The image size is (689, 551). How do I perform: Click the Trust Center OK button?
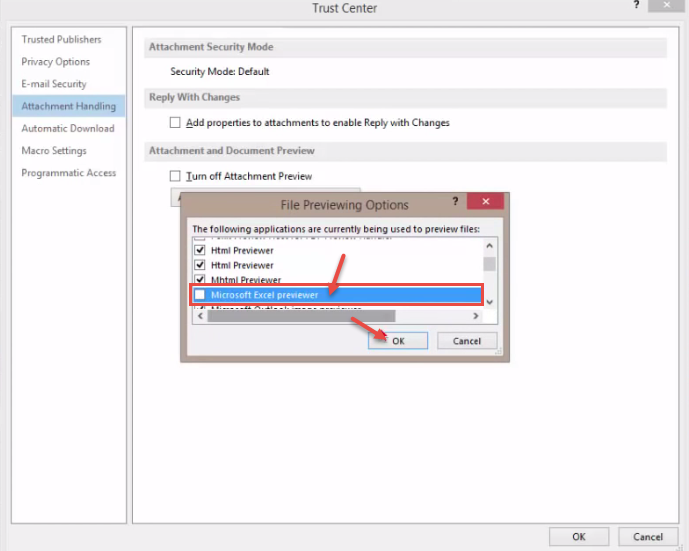click(579, 536)
